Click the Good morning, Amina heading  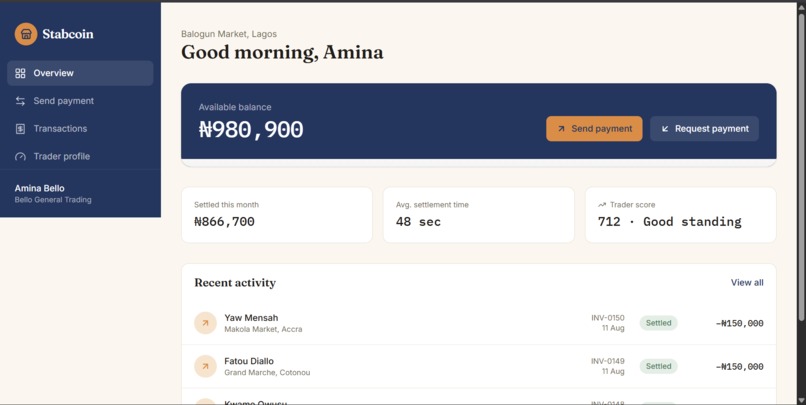point(282,52)
